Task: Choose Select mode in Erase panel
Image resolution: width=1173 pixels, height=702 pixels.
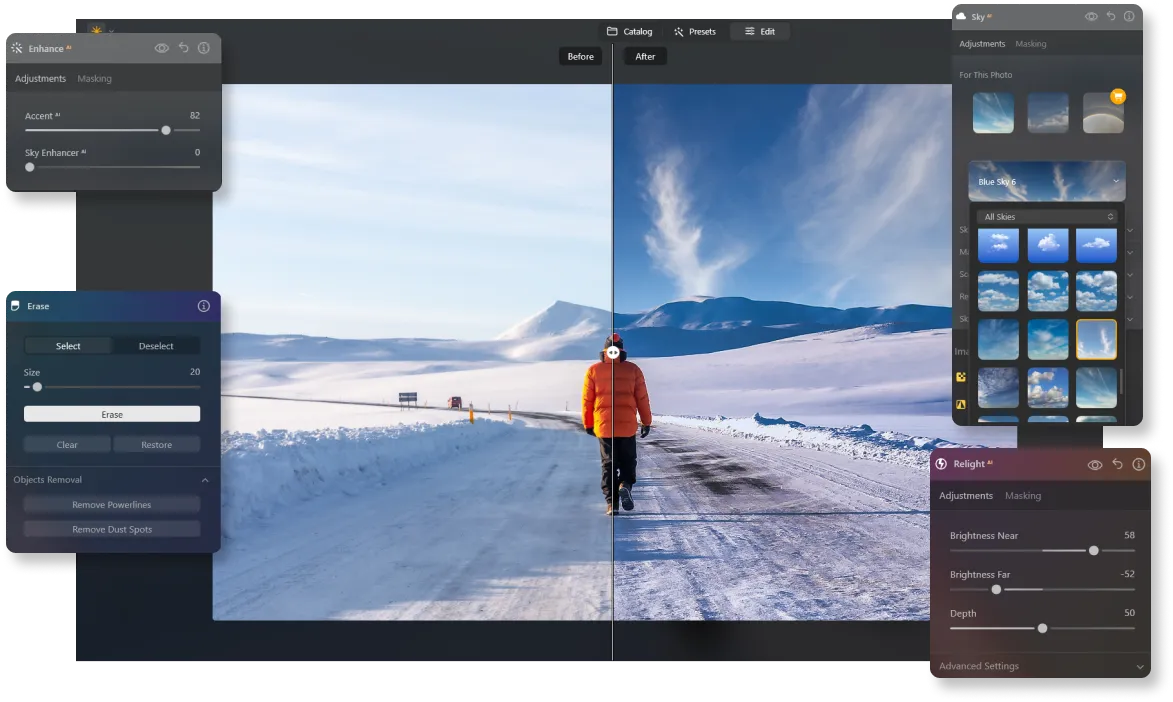Action: 68,346
